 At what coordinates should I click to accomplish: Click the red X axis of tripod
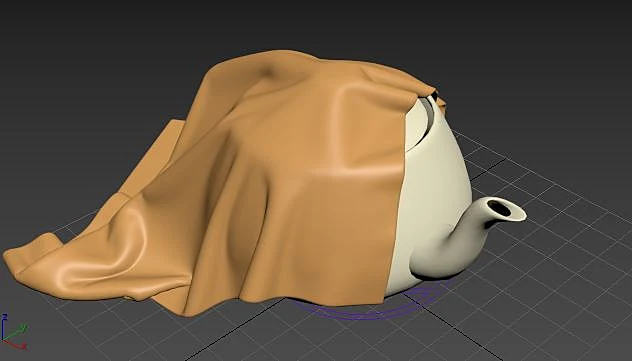[15, 344]
